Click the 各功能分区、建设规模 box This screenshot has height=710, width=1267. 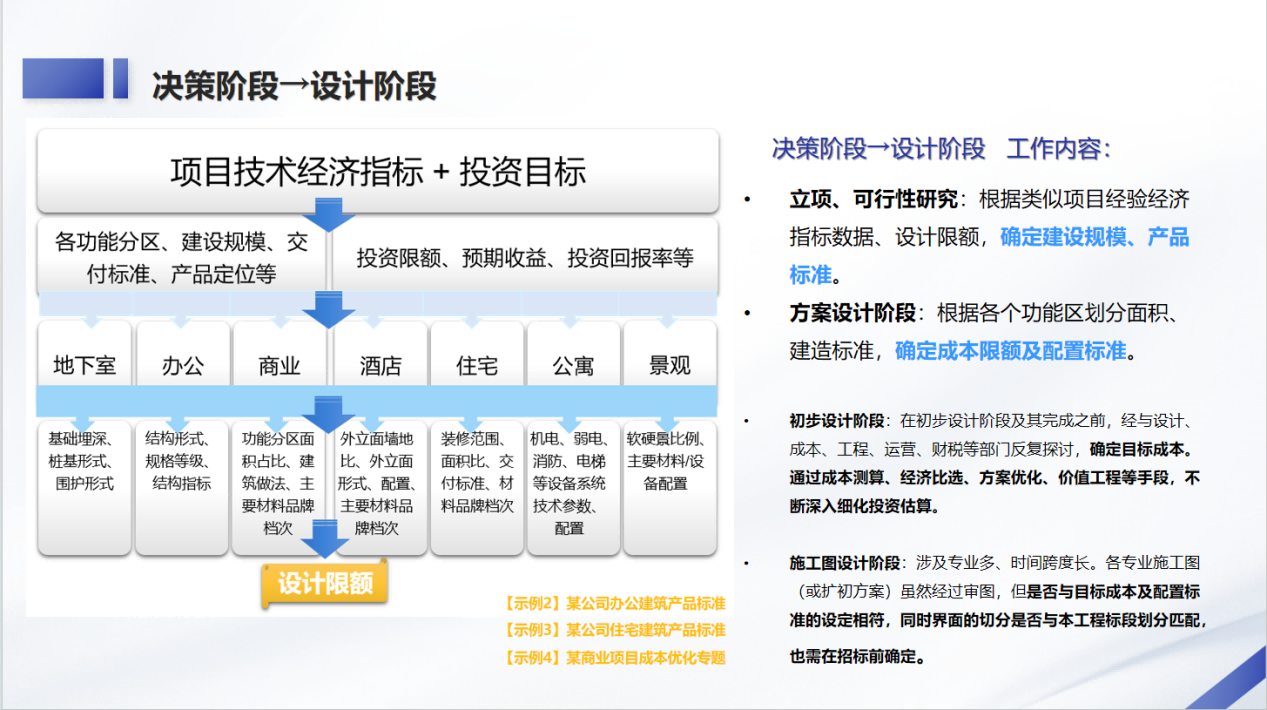182,258
